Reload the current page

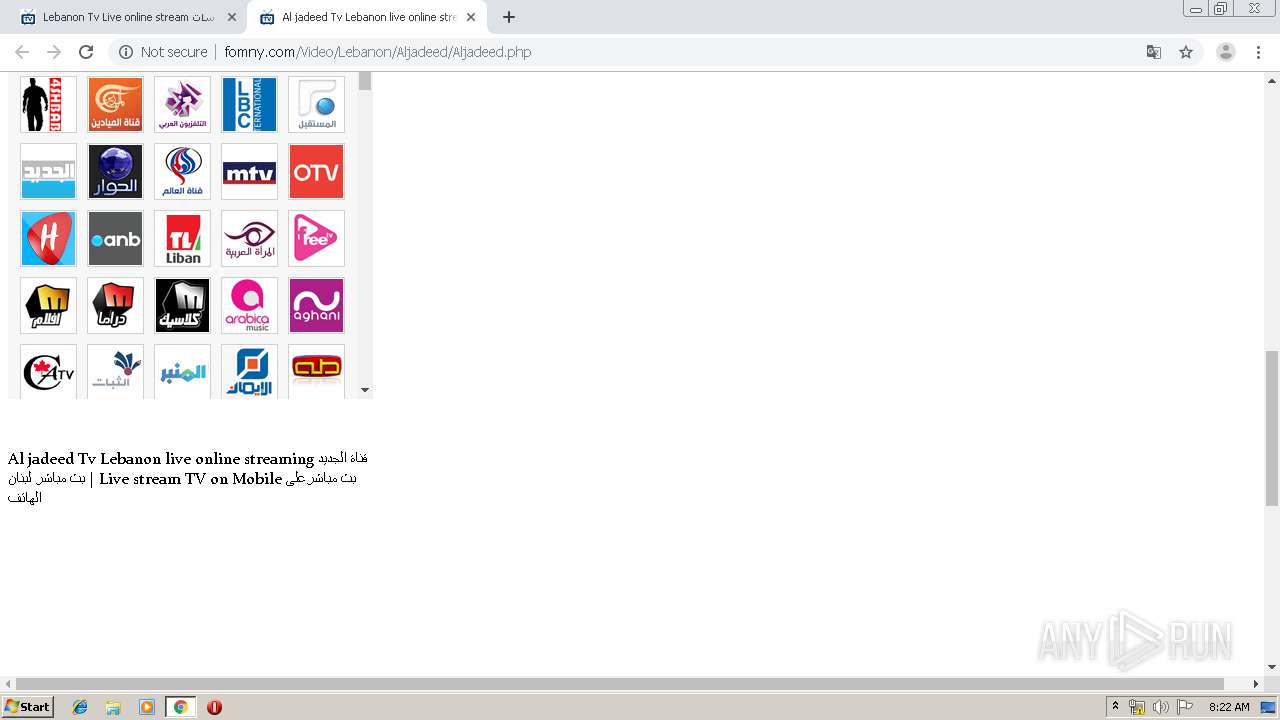[x=86, y=52]
